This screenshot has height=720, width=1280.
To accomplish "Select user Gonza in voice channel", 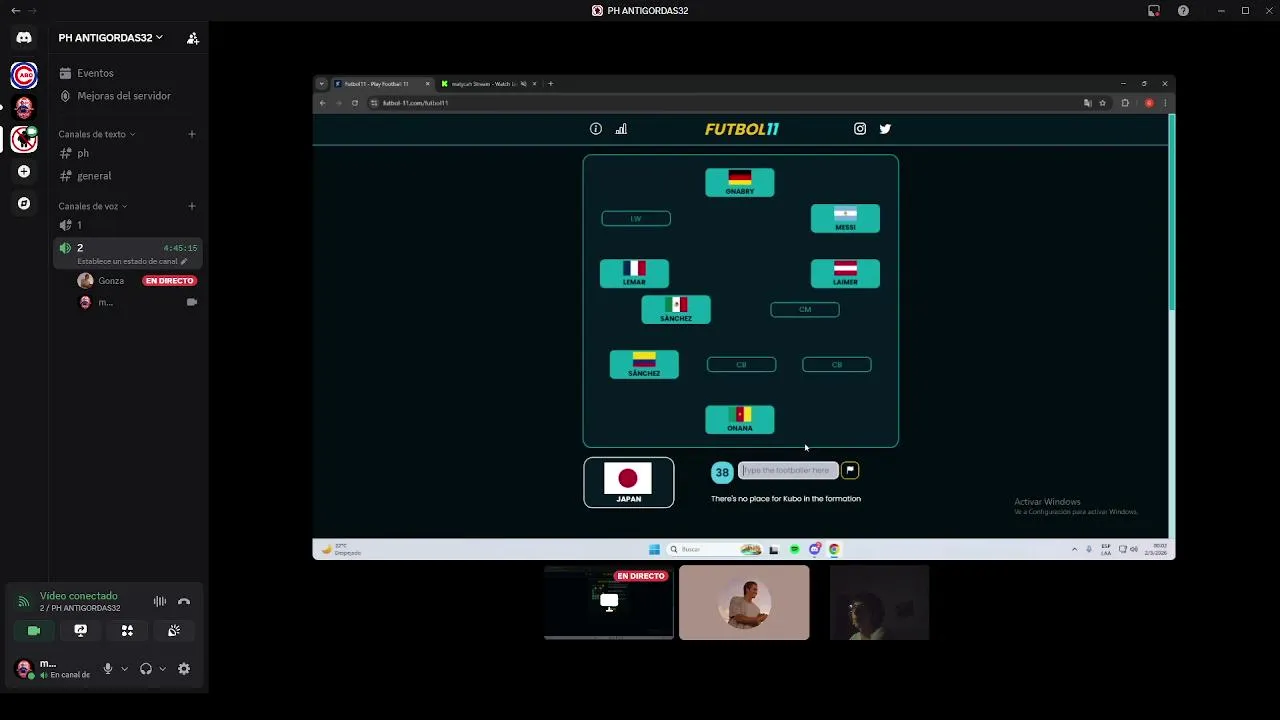I will (111, 281).
